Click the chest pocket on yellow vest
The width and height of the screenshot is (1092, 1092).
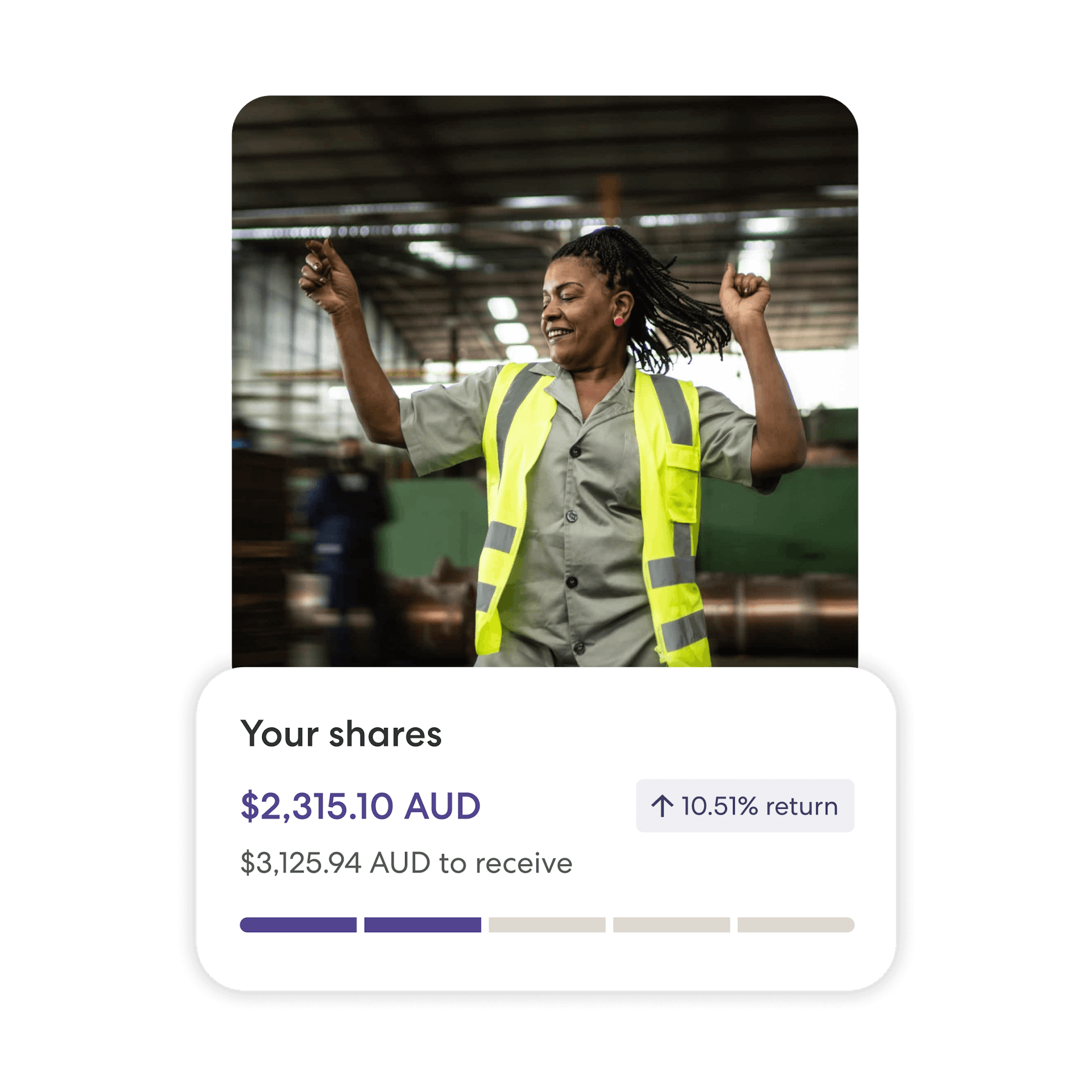(682, 483)
